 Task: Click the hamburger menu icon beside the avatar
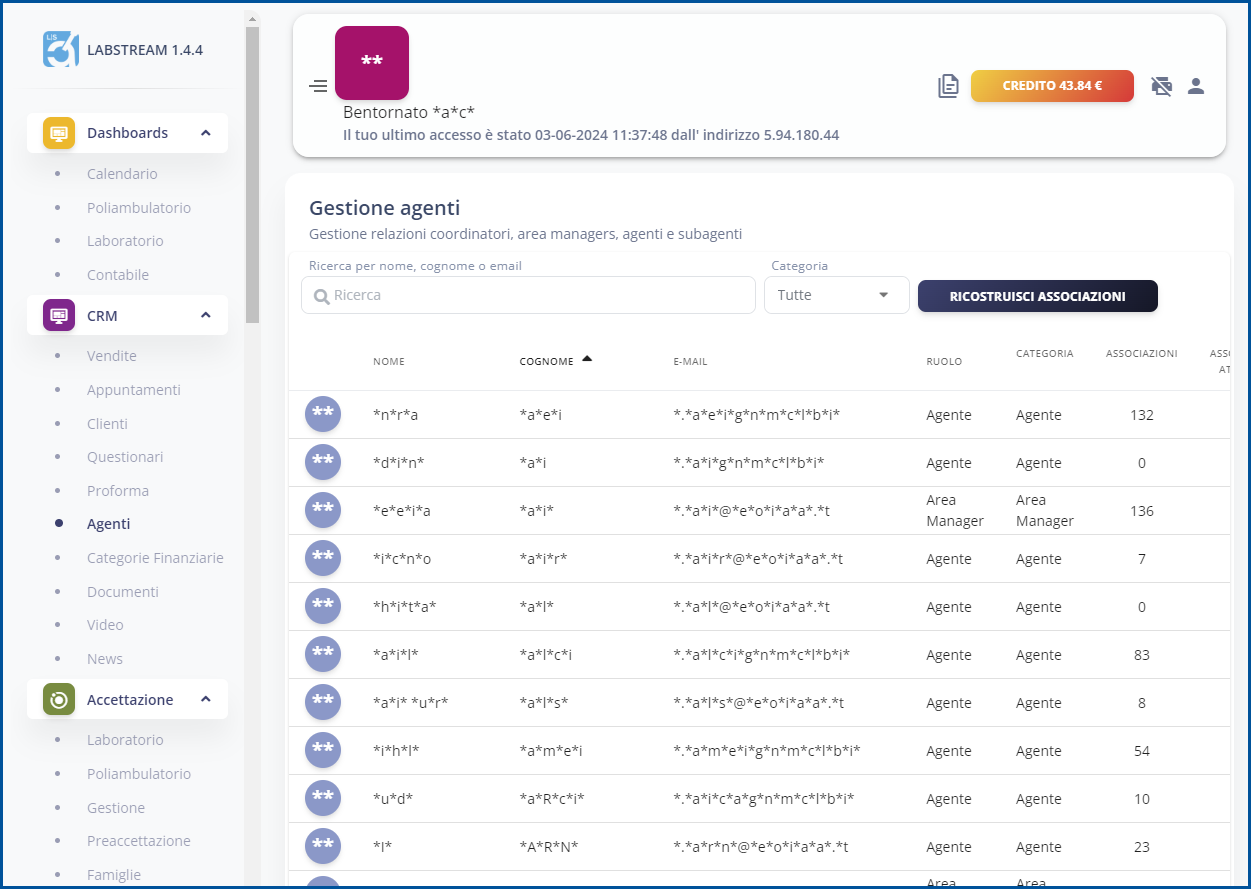(318, 86)
